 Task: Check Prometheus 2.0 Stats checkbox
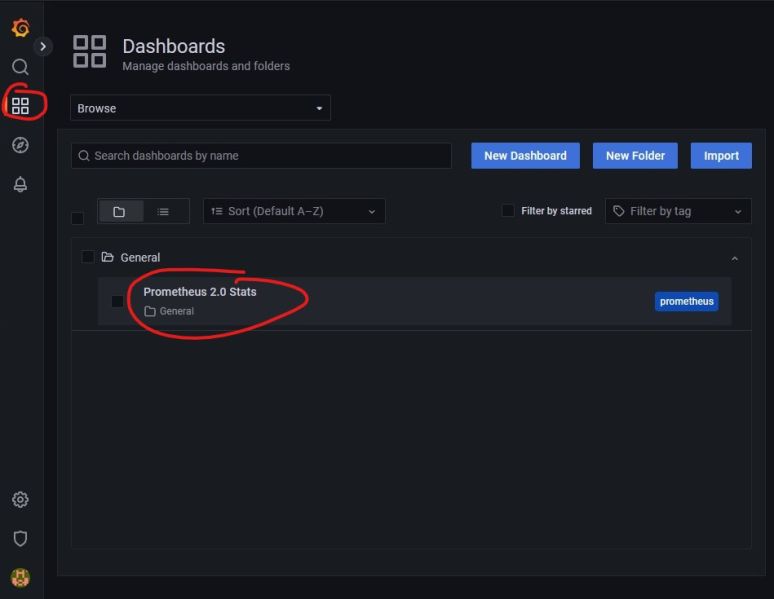(x=117, y=301)
